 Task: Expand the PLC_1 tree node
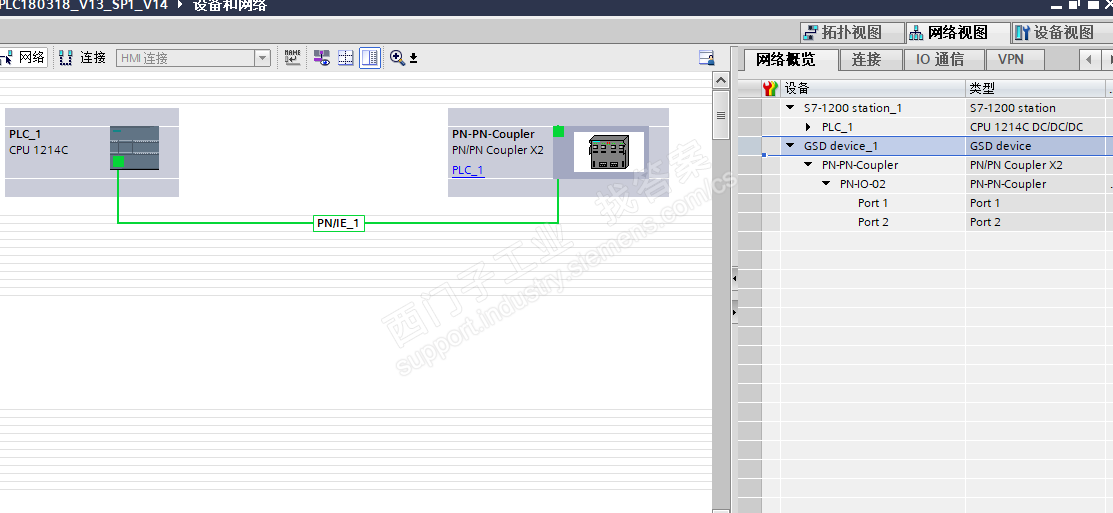pos(808,127)
